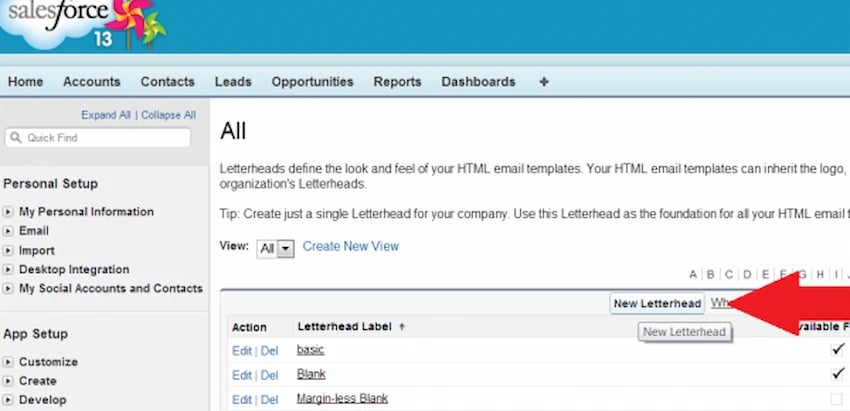Click the Create New View link
The image size is (850, 411).
351,246
